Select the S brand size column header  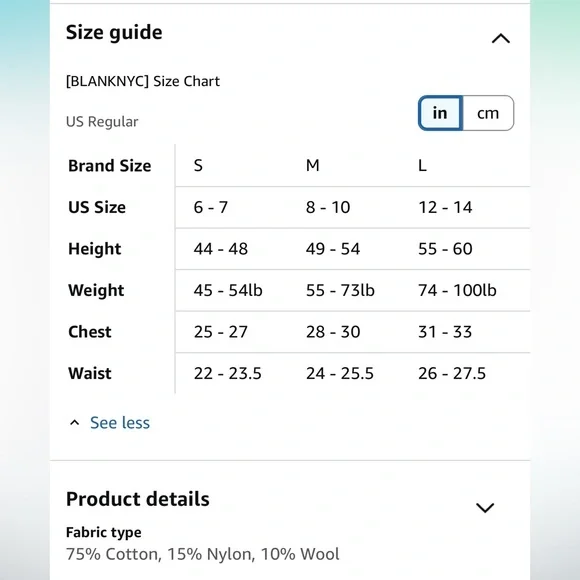pyautogui.click(x=198, y=165)
